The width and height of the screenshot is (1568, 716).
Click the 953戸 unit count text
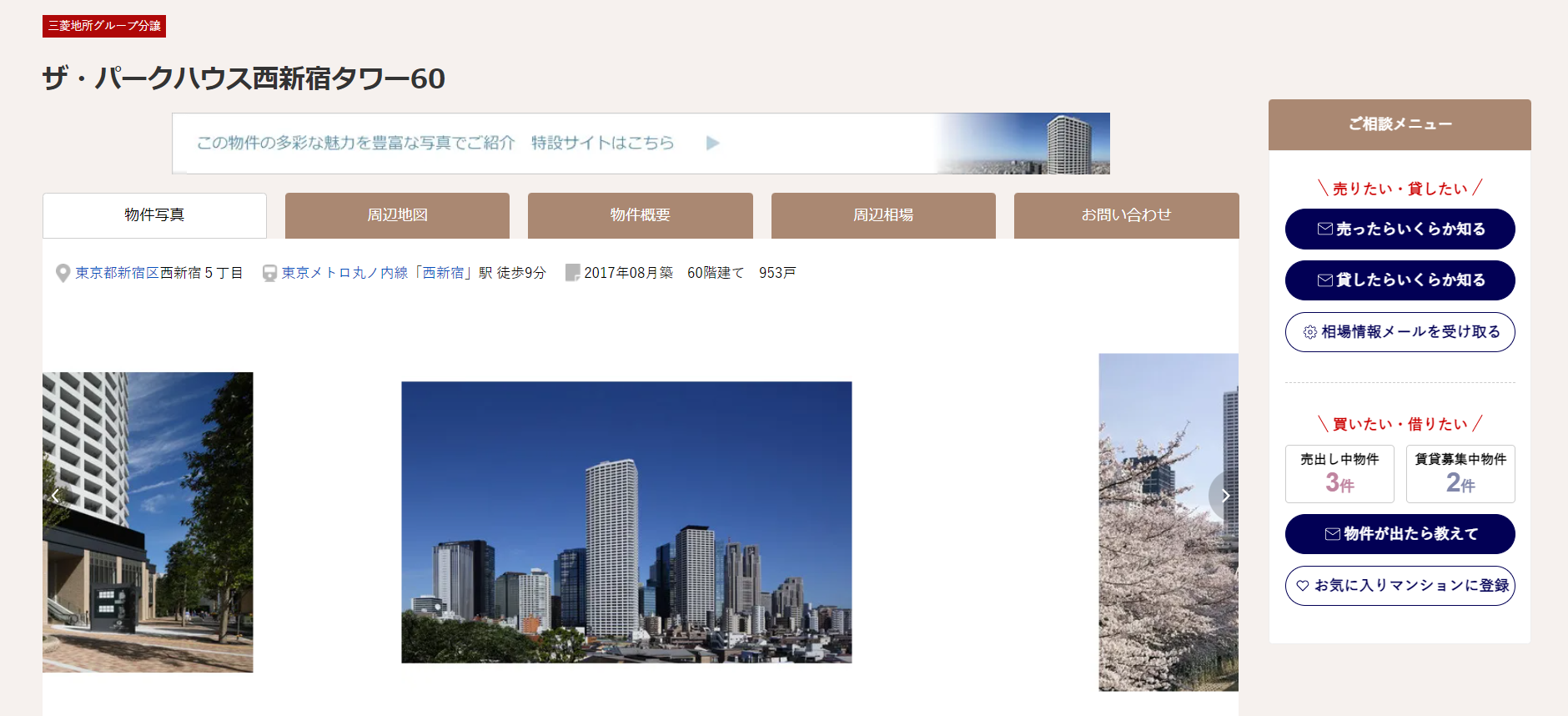coord(777,273)
